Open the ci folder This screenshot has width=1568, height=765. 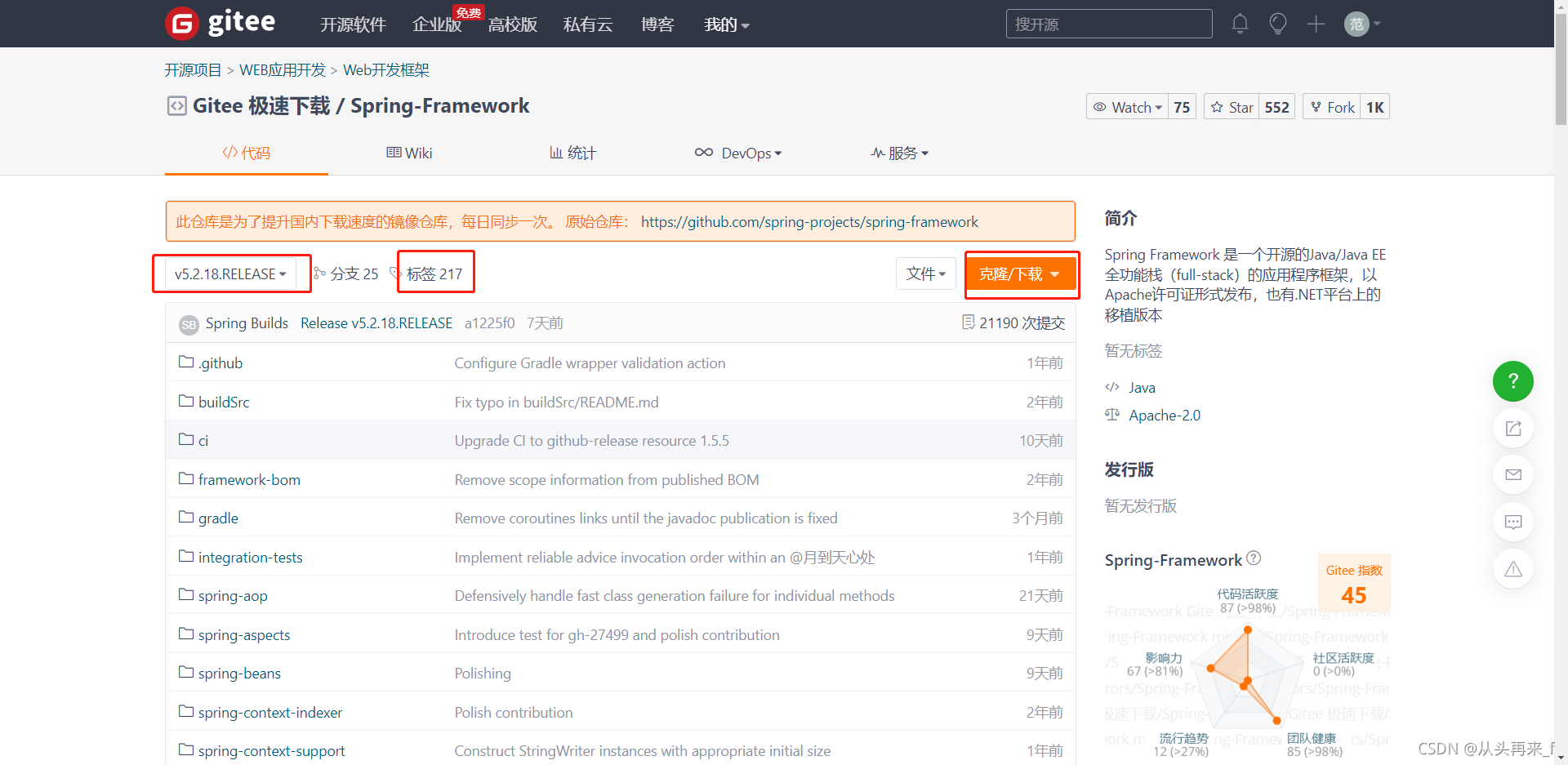[203, 441]
